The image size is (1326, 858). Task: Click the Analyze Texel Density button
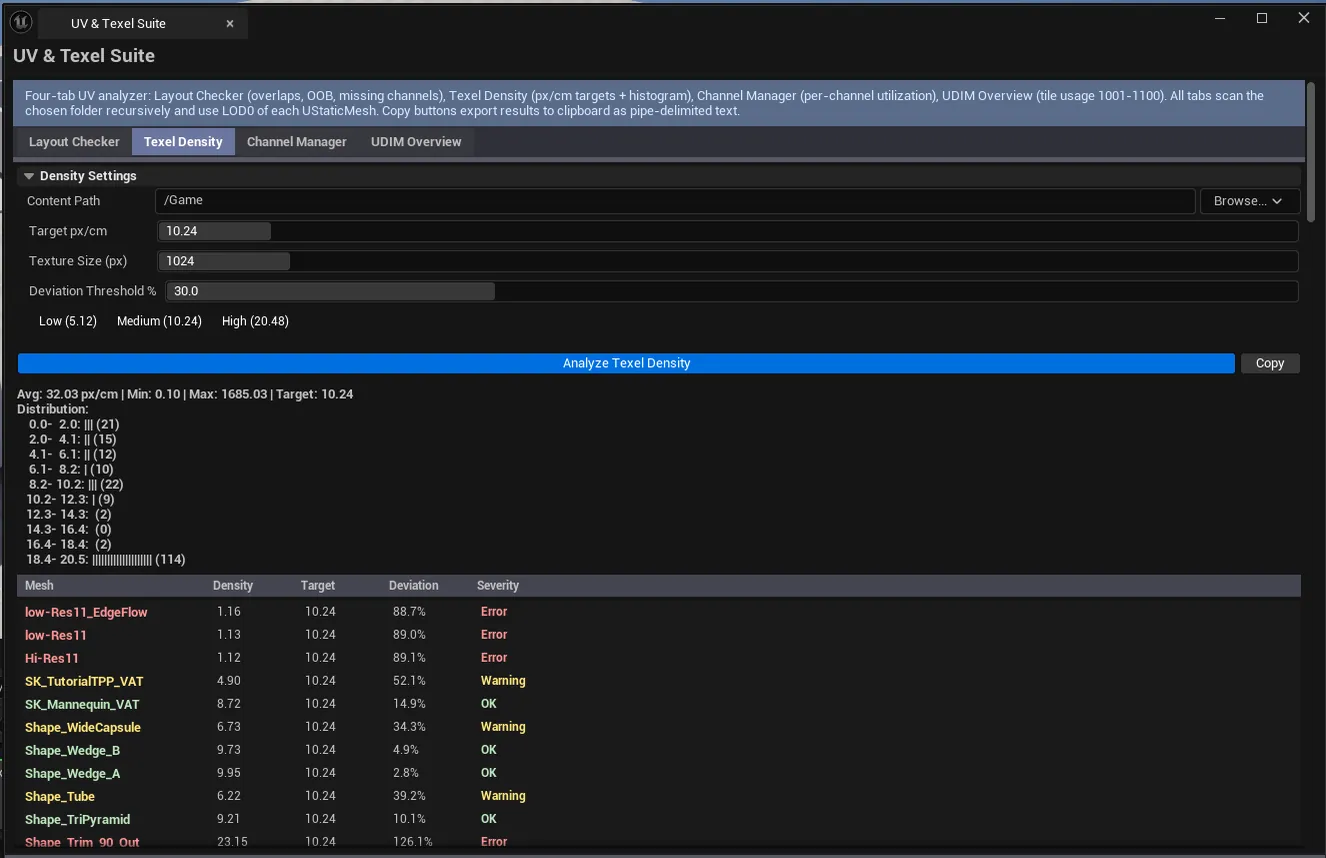(x=626, y=363)
